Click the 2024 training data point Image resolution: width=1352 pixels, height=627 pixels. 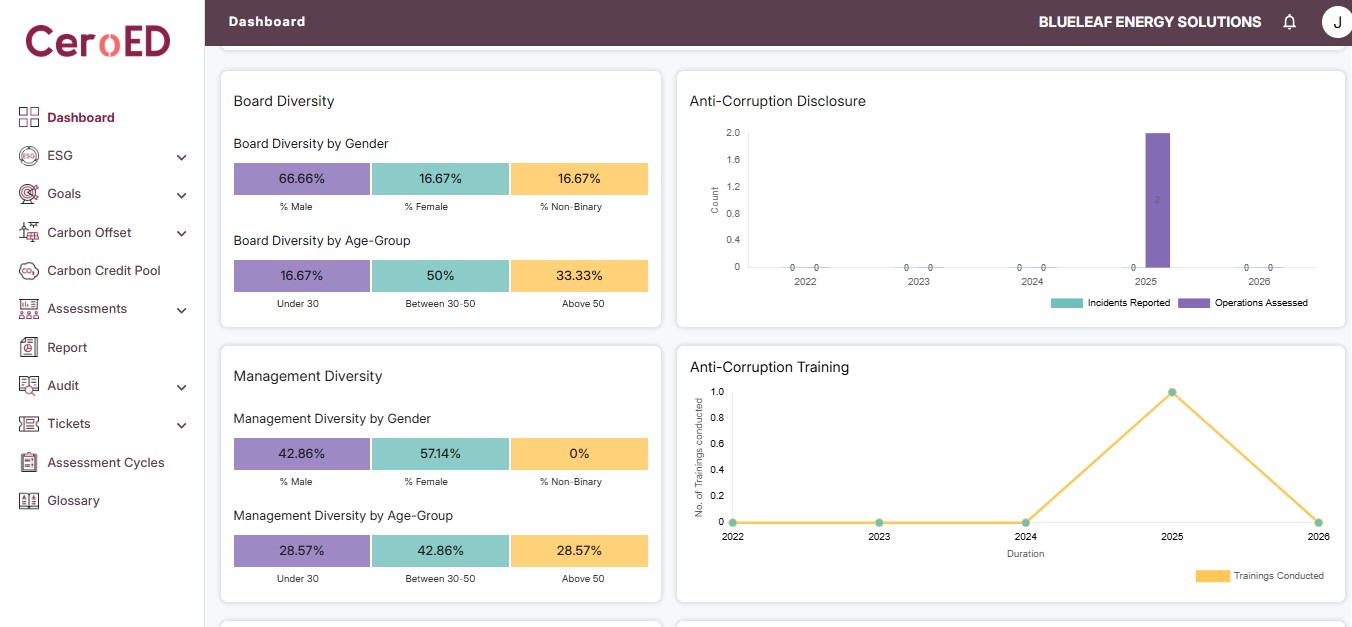(1025, 522)
